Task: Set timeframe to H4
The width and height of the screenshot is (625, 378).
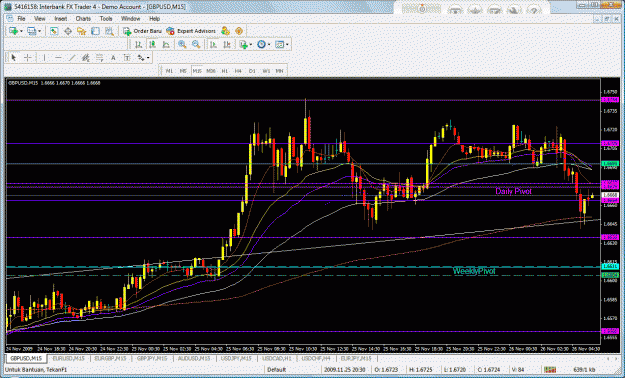Action: 238,71
